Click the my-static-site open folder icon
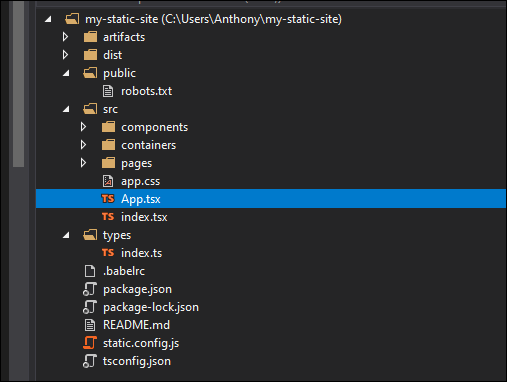The height and width of the screenshot is (382, 507). coord(72,19)
